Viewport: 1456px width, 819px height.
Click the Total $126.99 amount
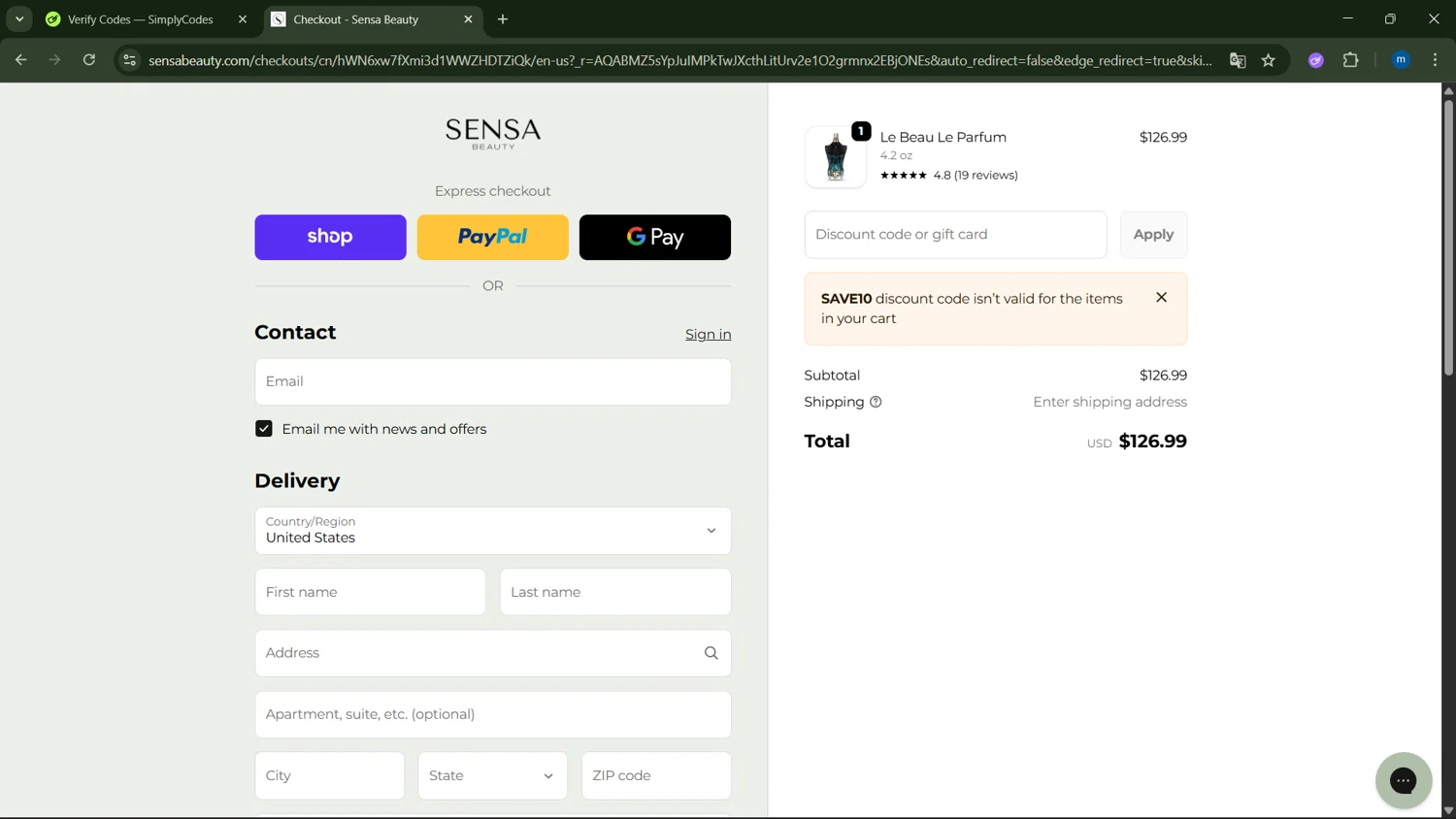click(1152, 442)
